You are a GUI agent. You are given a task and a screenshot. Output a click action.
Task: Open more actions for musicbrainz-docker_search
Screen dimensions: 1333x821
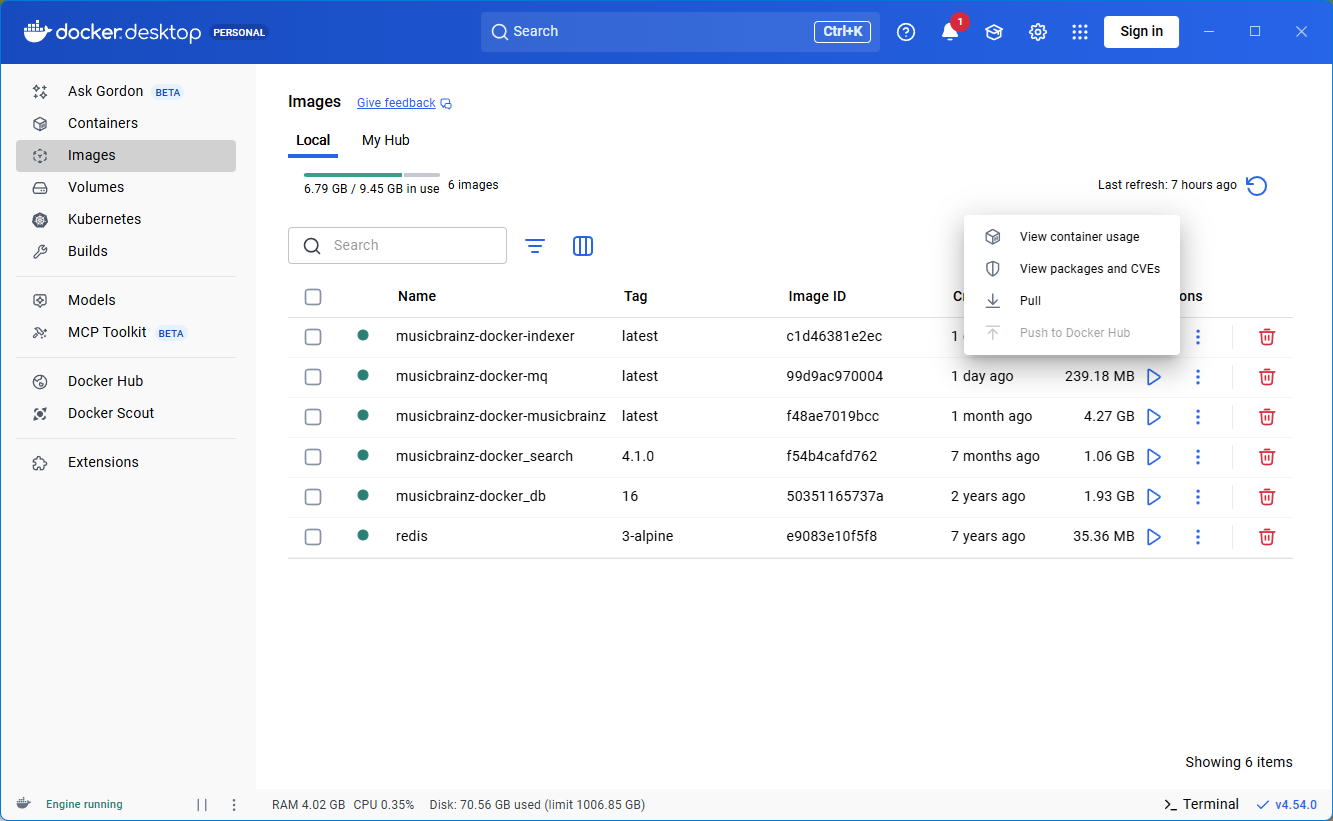tap(1197, 457)
